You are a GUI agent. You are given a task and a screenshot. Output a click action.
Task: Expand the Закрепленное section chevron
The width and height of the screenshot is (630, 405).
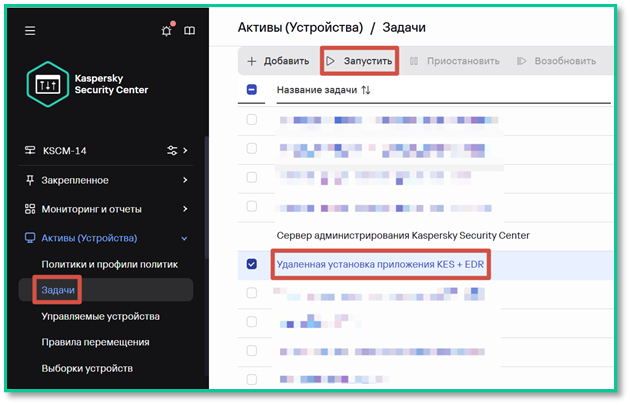[185, 180]
